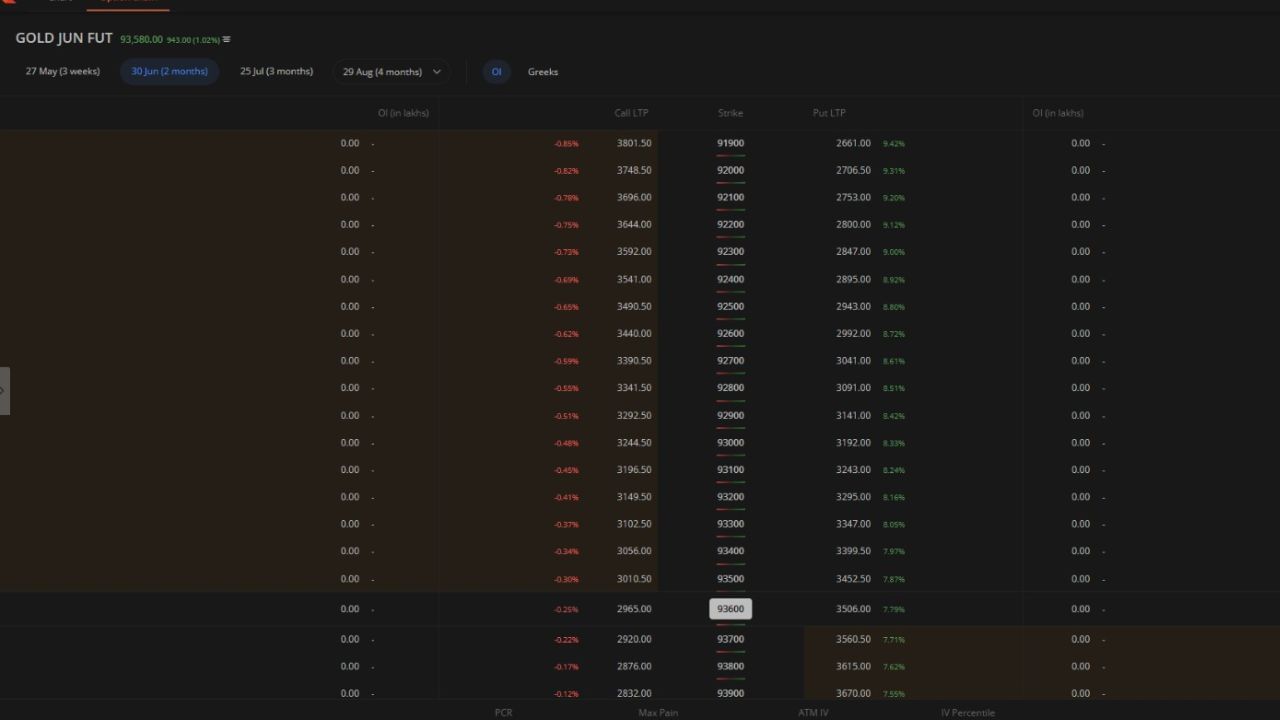This screenshot has height=720, width=1280.
Task: Click strike 93500
Action: 731,578
